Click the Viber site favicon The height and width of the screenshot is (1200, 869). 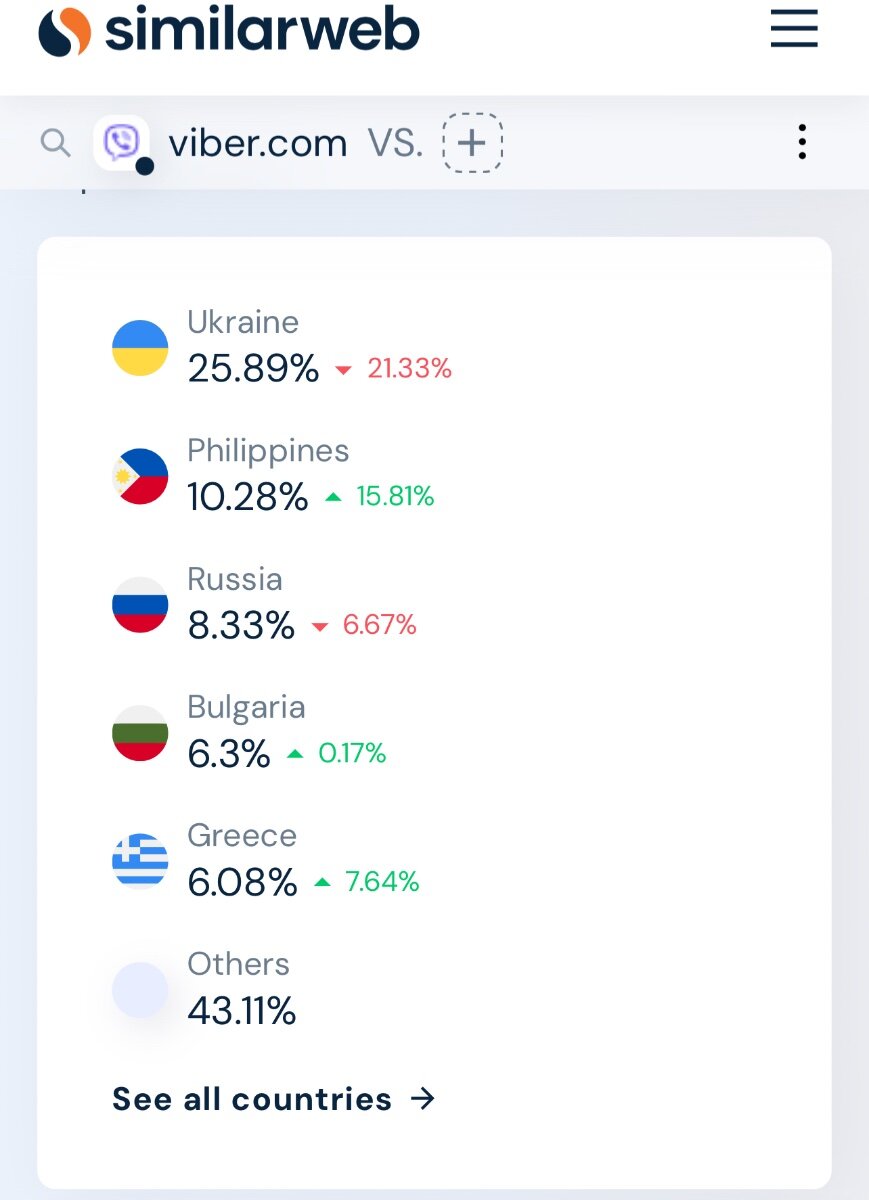coord(122,143)
